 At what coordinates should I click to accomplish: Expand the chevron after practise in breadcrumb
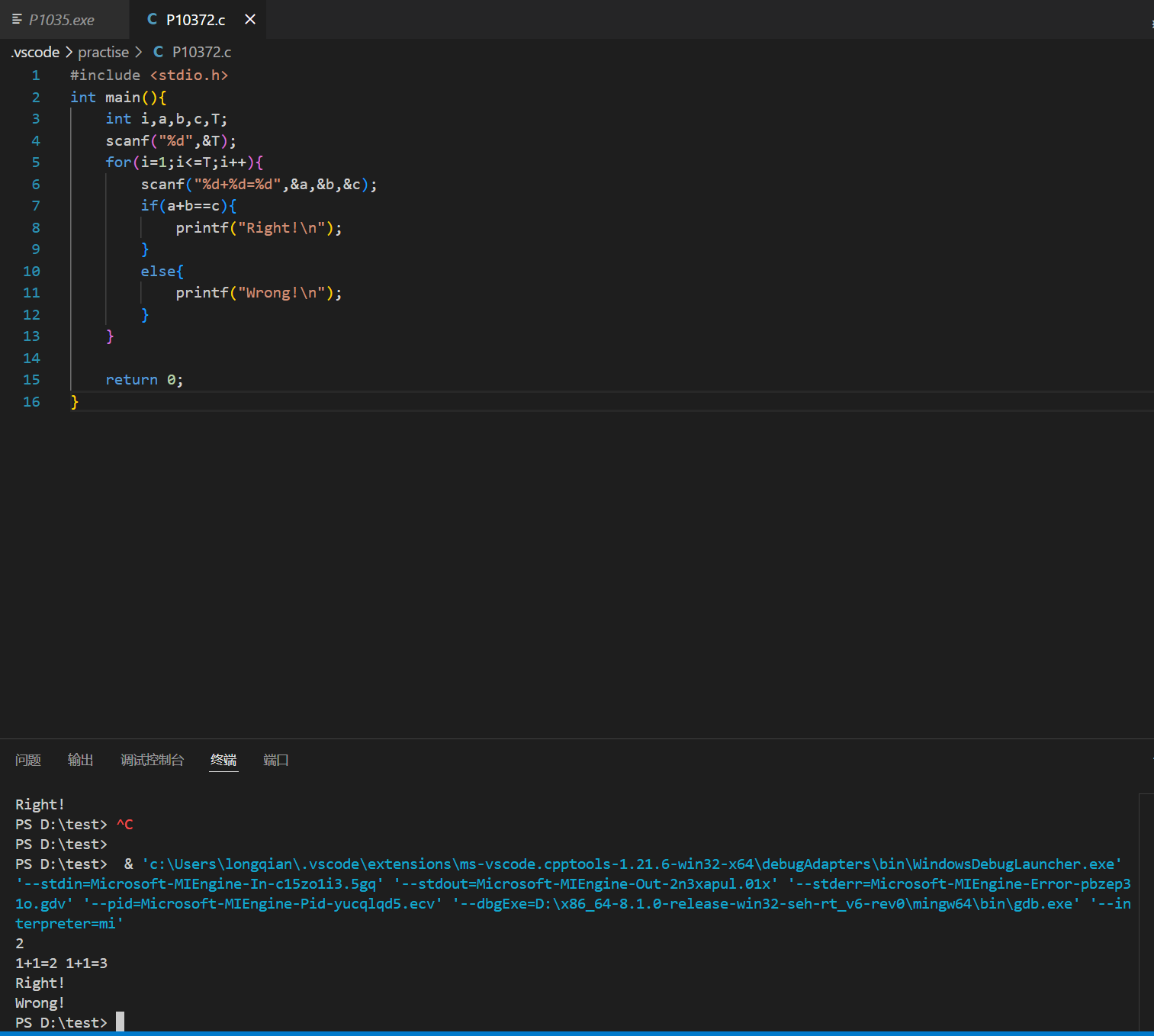(138, 52)
